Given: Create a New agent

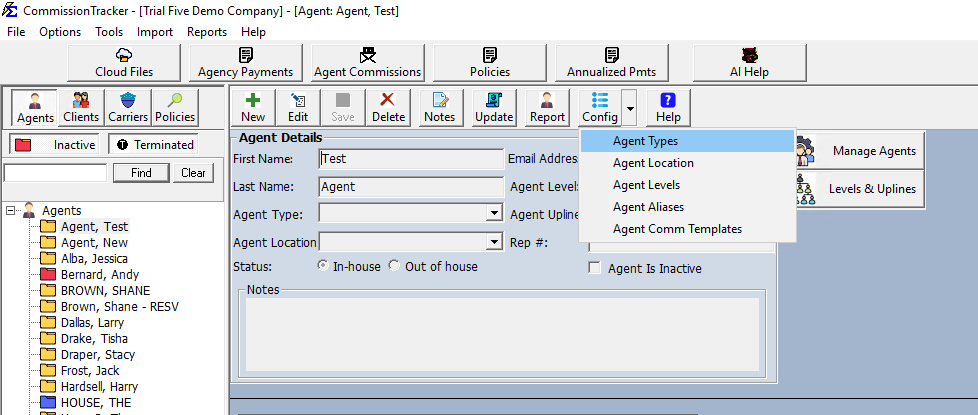Looking at the screenshot, I should tap(253, 107).
